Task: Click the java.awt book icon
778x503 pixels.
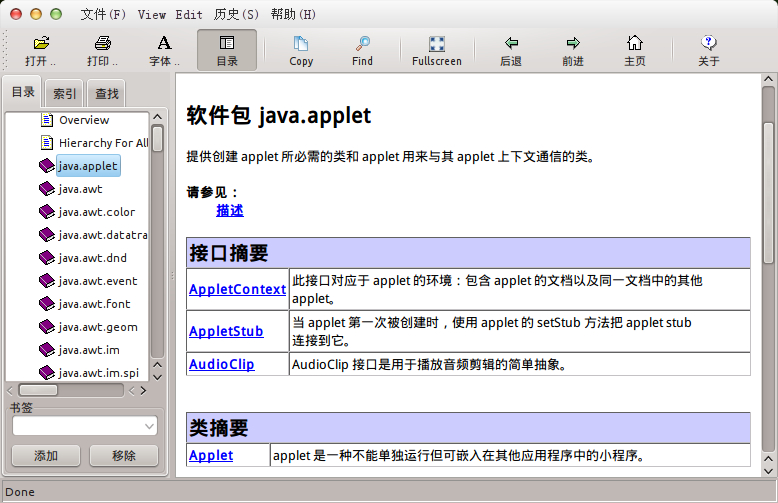Action: click(47, 189)
